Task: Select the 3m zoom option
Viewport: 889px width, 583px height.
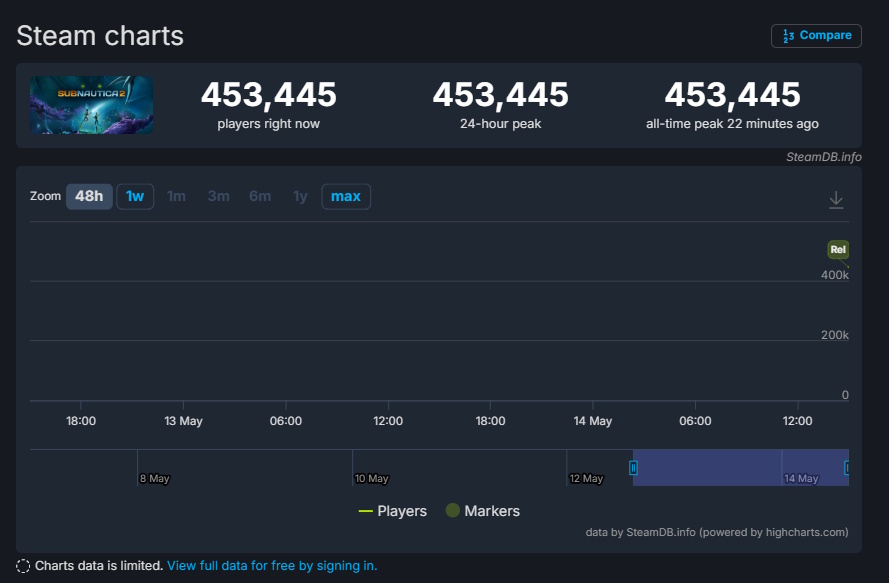Action: click(218, 196)
